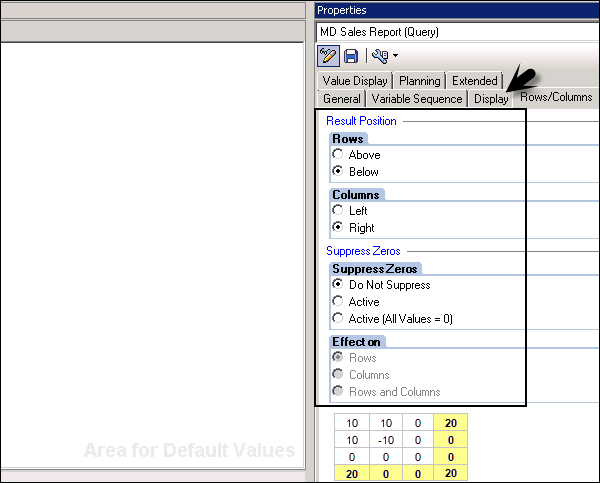The image size is (600, 483).
Task: Click the pencil edit mode icon
Action: click(328, 55)
